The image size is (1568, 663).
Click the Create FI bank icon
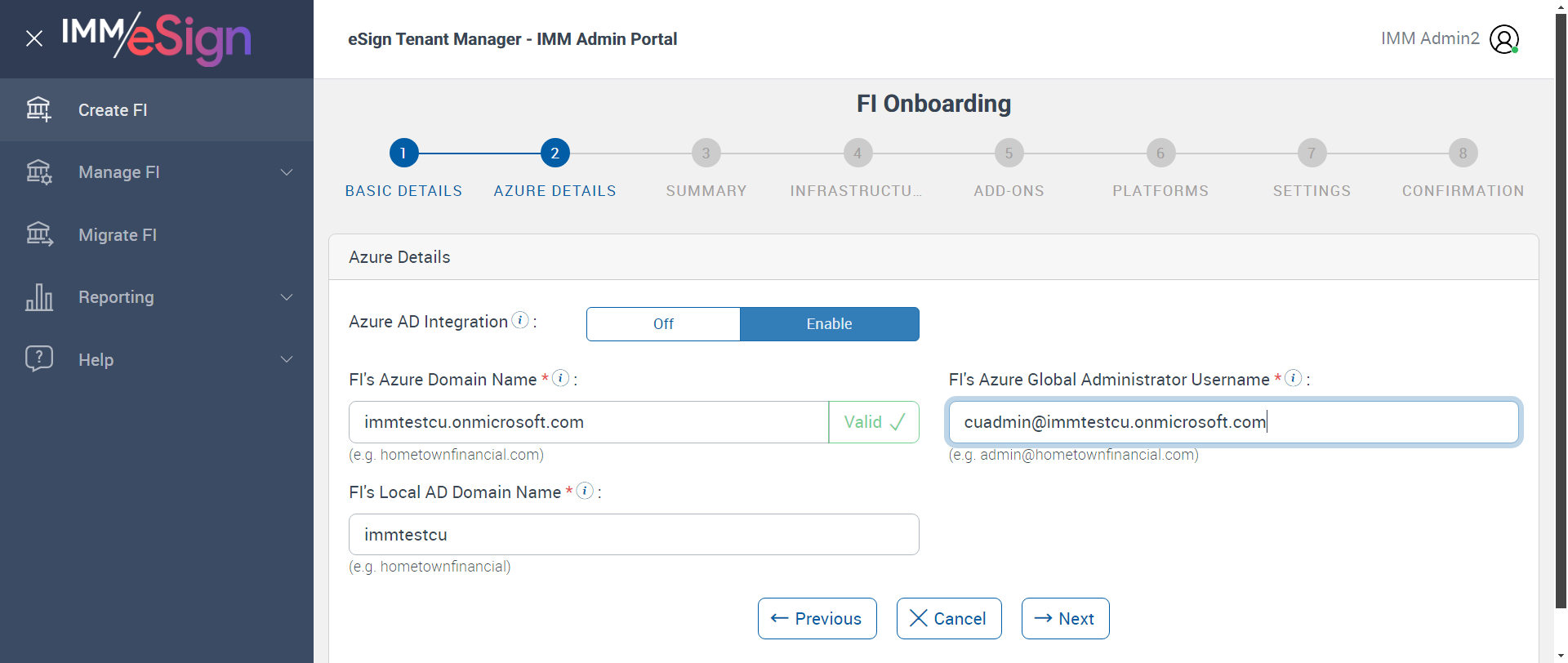[x=38, y=109]
